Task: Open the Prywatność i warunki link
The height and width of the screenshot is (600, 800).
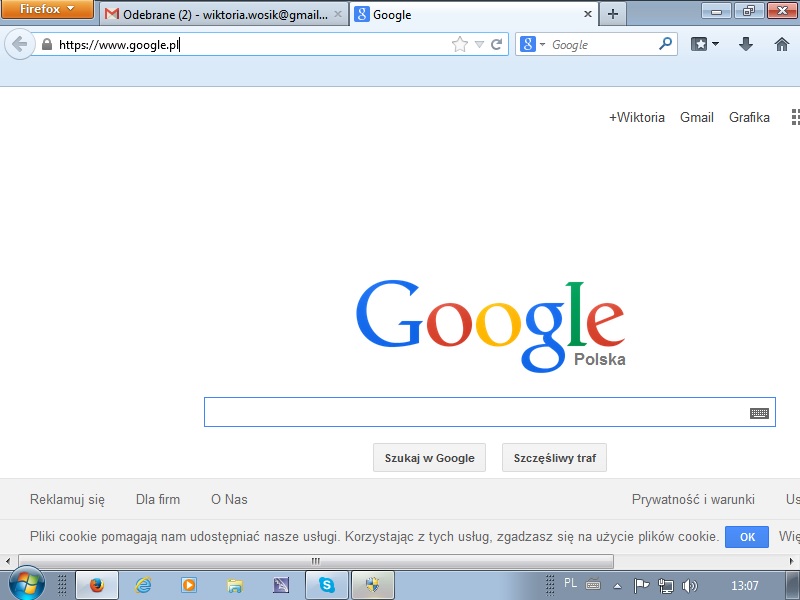Action: click(693, 499)
